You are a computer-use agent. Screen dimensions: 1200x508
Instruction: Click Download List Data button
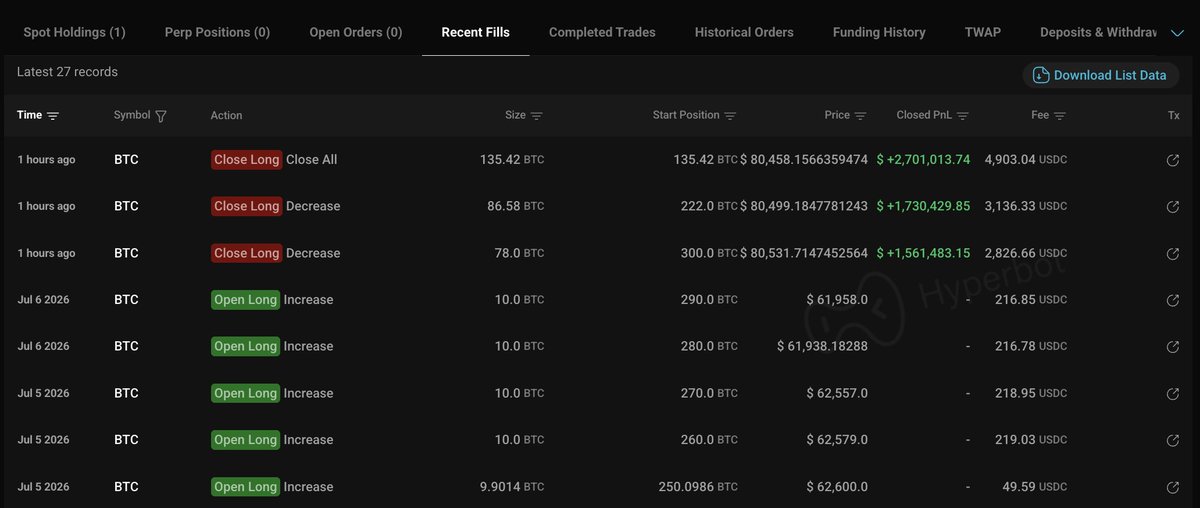(1099, 75)
